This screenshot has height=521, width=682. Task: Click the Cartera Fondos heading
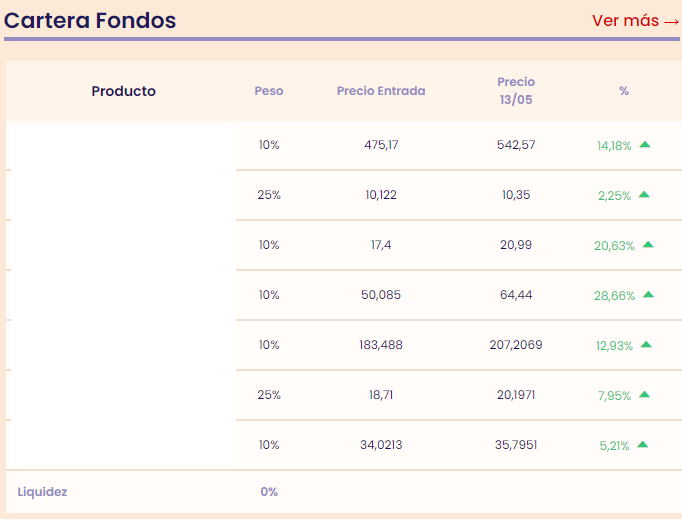[91, 20]
